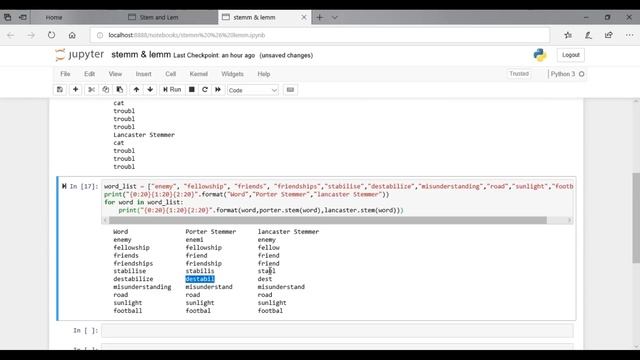The image size is (640, 360).
Task: Restart kernel and run all icon
Action: coord(218,89)
